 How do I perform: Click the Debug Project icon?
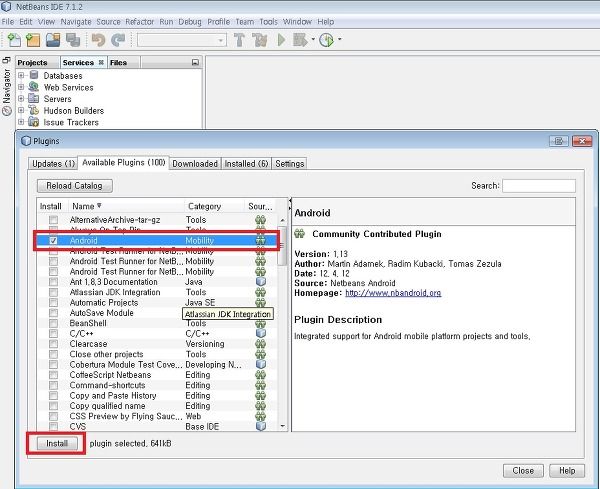300,40
